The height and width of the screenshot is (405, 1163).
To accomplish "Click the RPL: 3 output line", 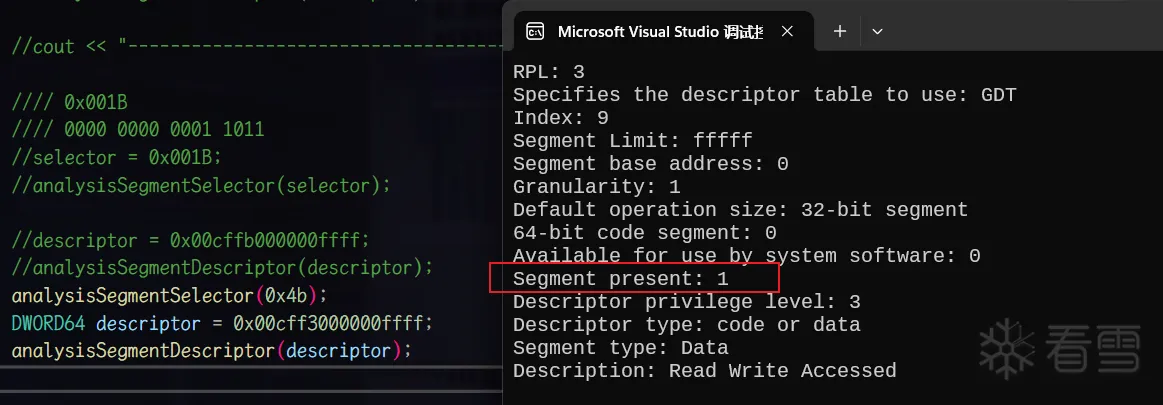I will (549, 72).
